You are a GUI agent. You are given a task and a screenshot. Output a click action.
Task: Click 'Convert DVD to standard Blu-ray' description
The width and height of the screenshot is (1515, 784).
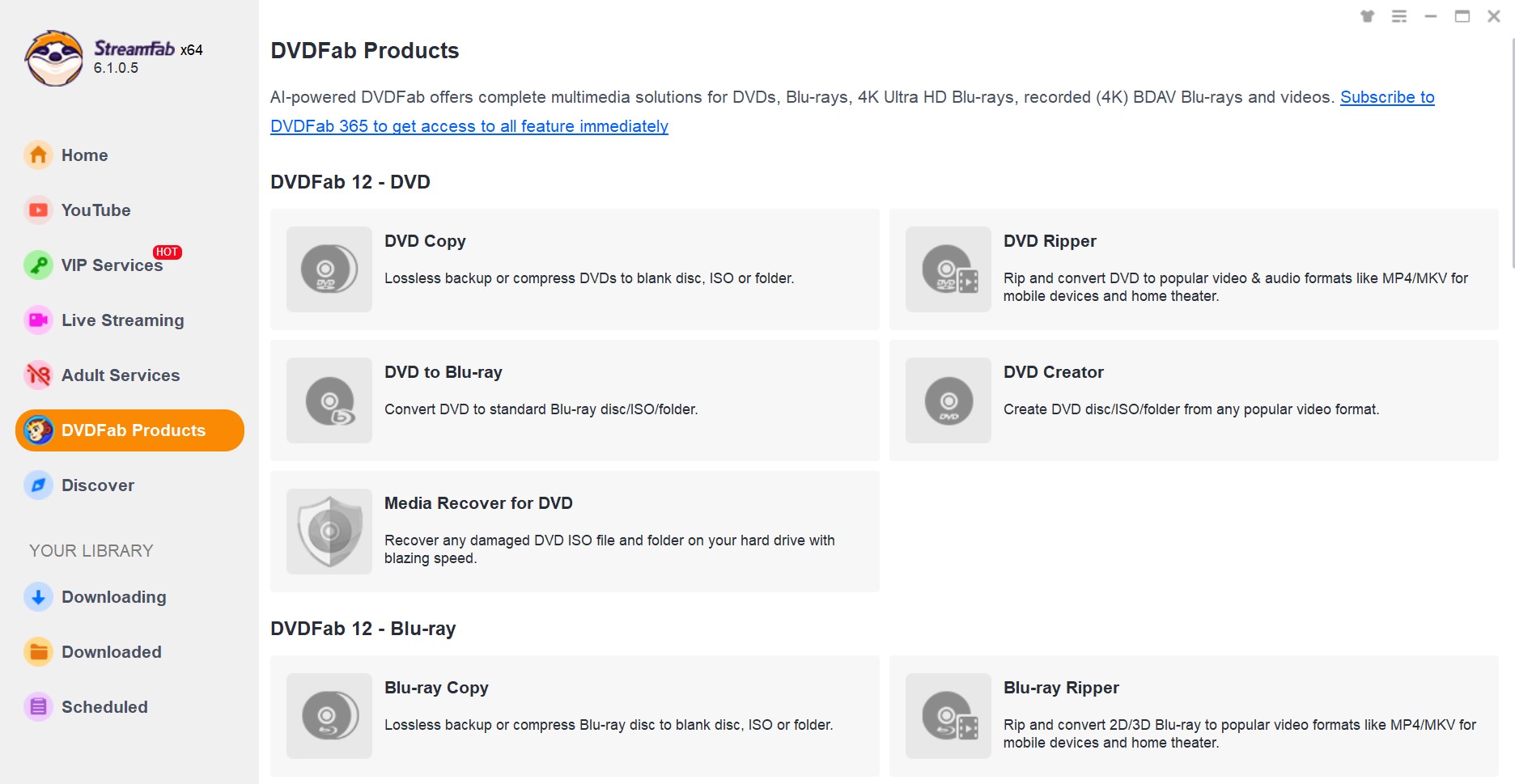[541, 409]
